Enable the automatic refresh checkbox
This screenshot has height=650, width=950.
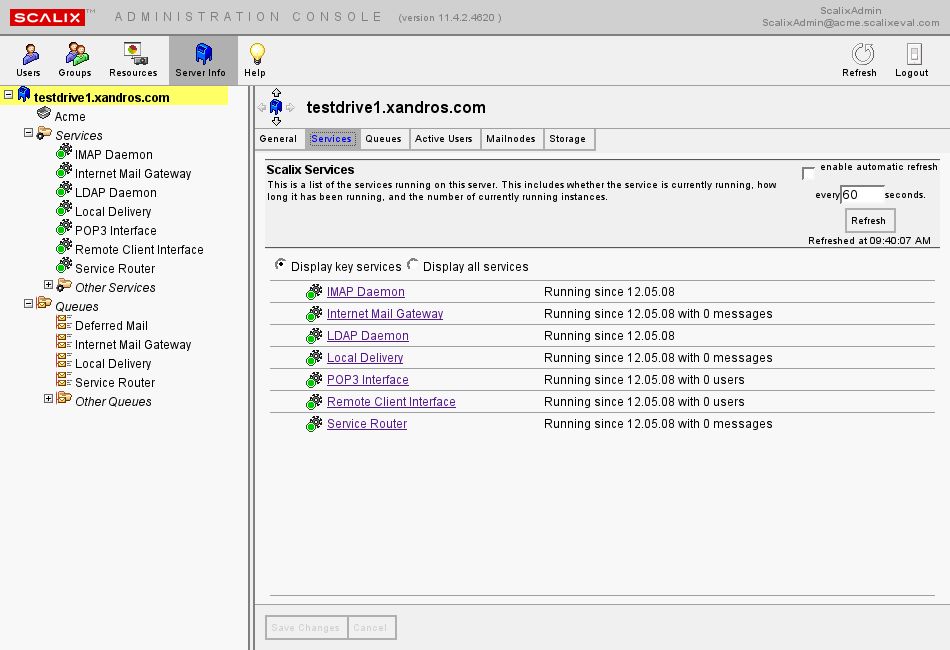(x=808, y=173)
